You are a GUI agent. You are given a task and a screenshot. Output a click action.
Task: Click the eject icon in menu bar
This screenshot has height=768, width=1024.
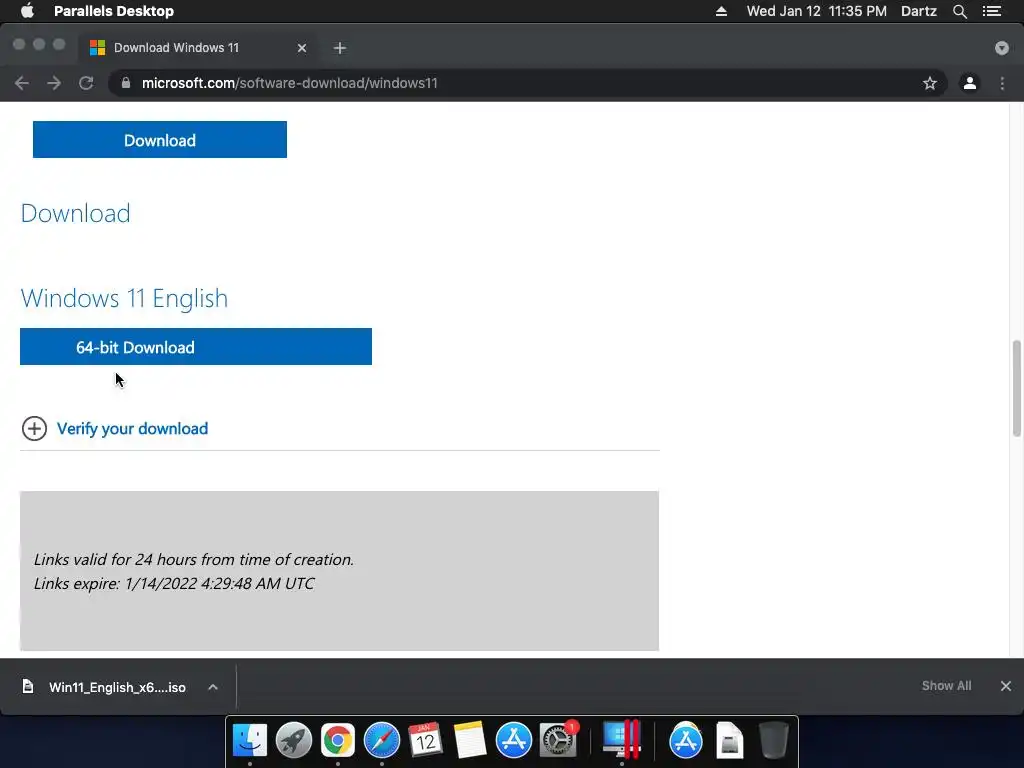[721, 11]
